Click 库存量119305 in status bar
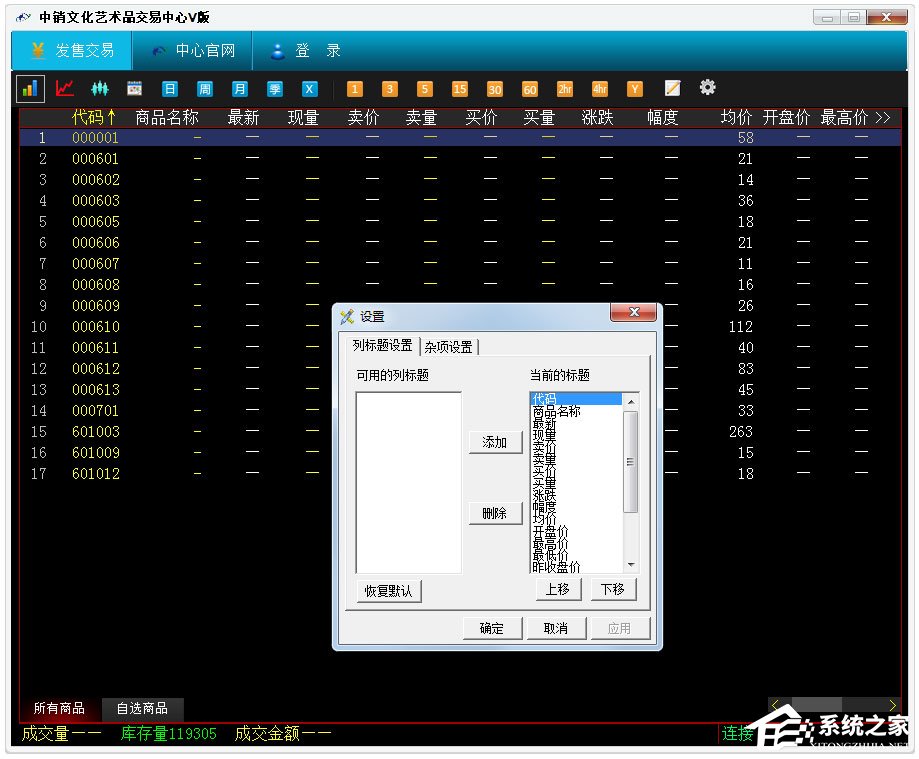919x759 pixels. tap(169, 733)
